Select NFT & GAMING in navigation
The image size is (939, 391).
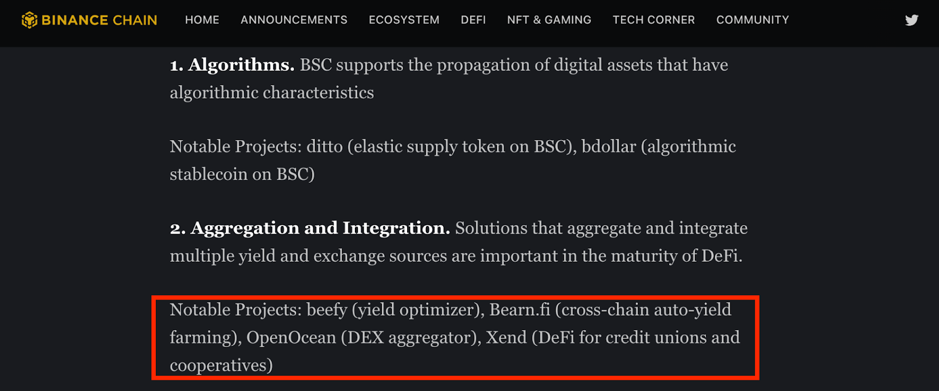coord(549,20)
